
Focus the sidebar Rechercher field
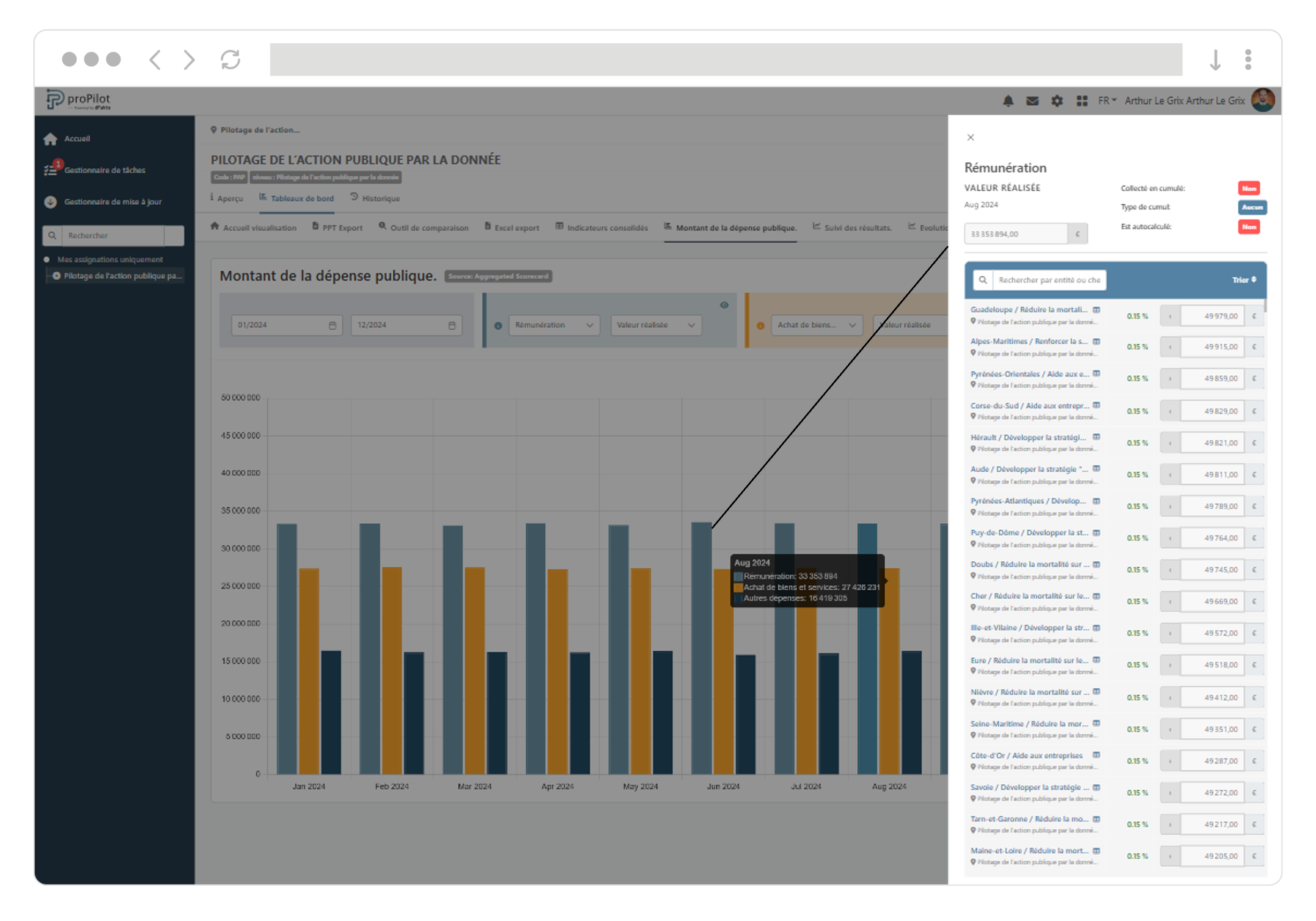tap(113, 236)
